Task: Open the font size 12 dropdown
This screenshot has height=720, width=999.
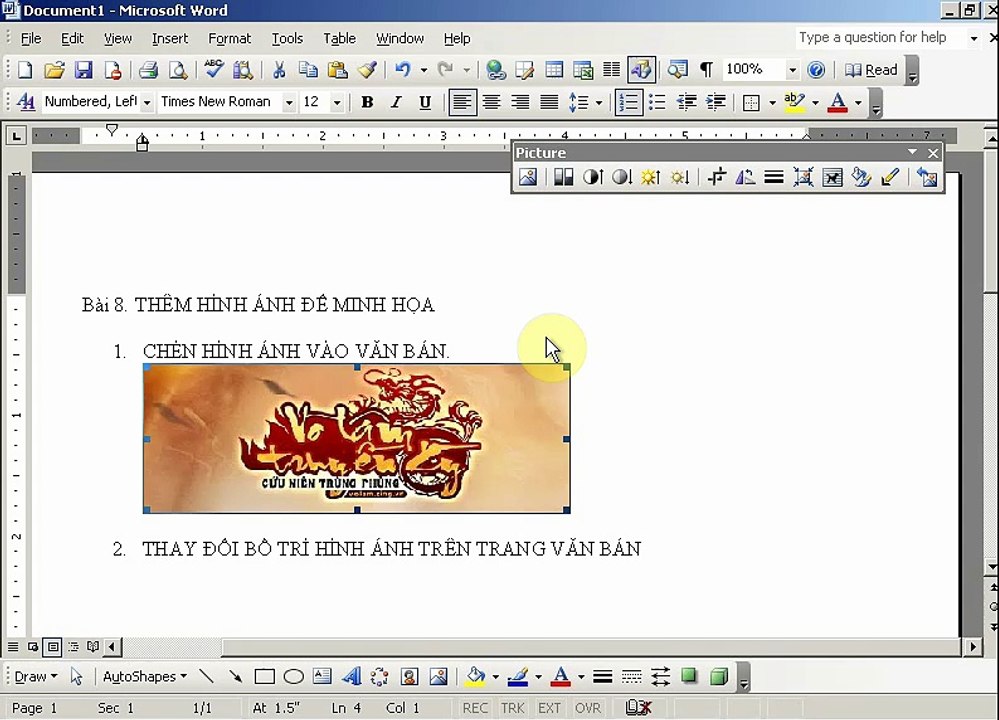Action: coord(337,102)
